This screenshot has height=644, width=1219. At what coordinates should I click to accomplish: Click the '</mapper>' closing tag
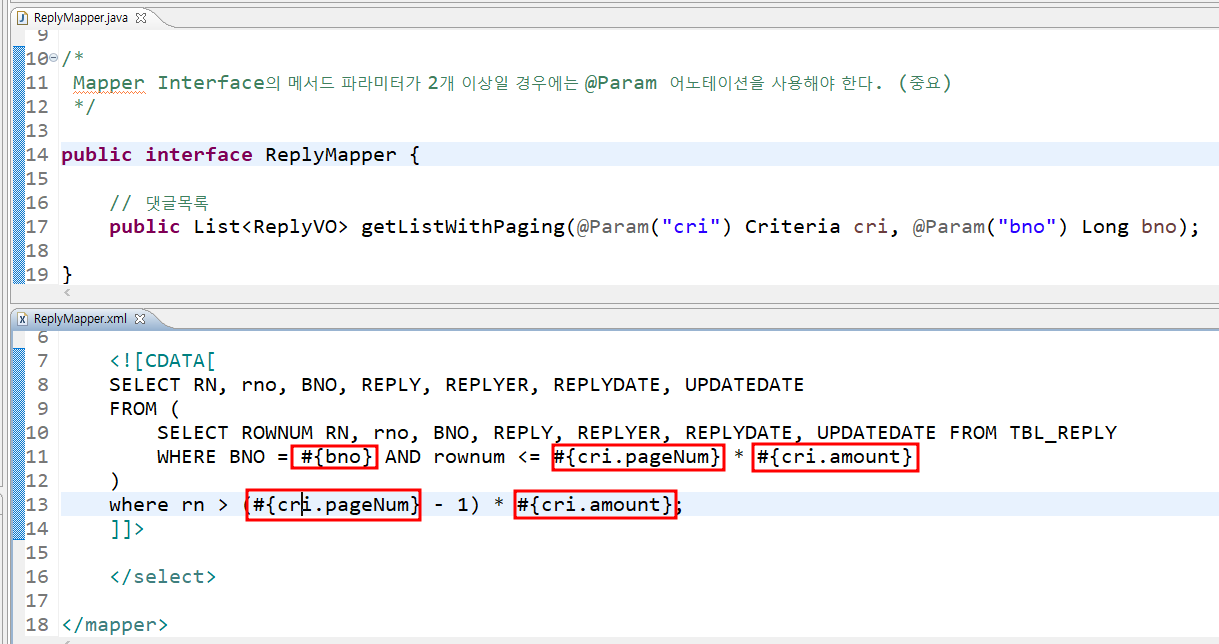(115, 625)
